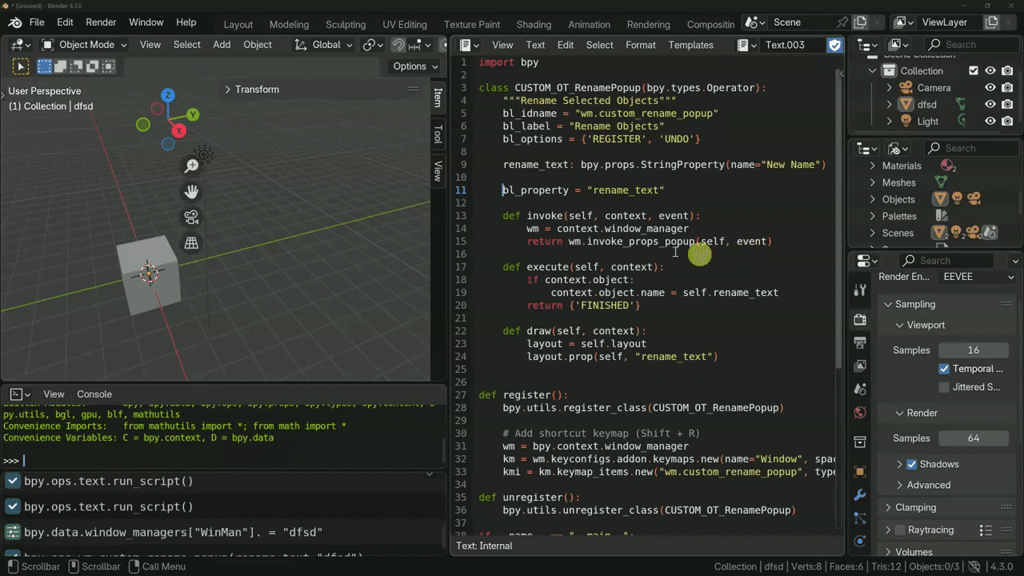The width and height of the screenshot is (1024, 576).
Task: Open the Particles properties tab icon
Action: pyautogui.click(x=860, y=519)
